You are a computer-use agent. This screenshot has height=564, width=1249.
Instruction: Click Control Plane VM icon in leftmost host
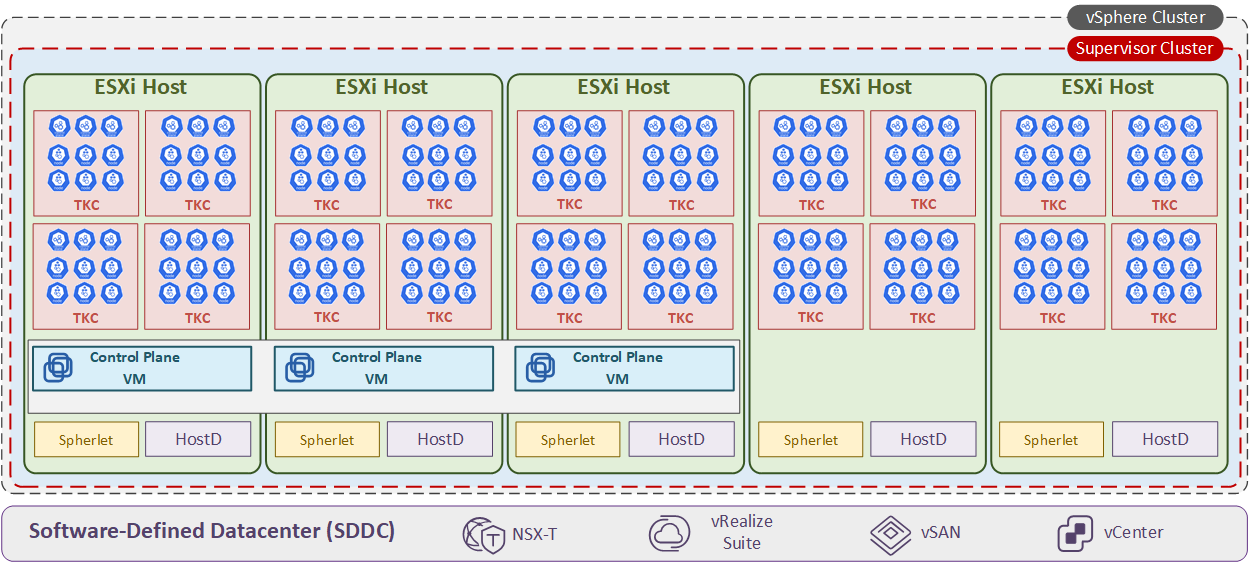point(58,368)
